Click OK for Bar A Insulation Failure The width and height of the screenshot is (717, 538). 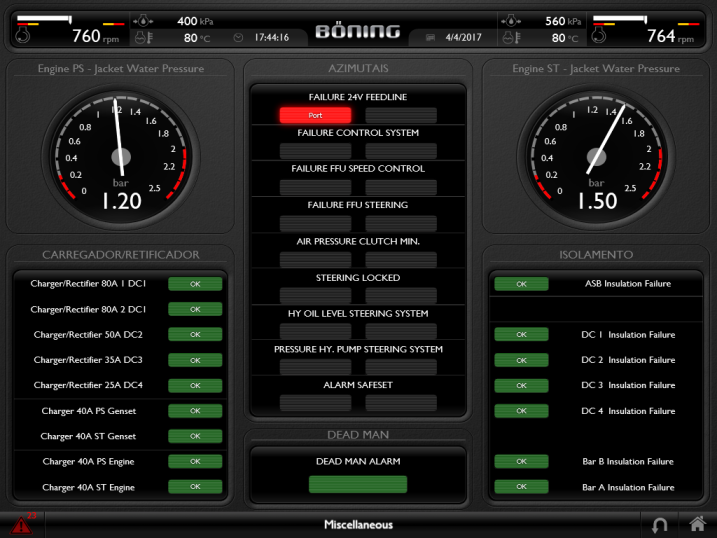tap(521, 487)
